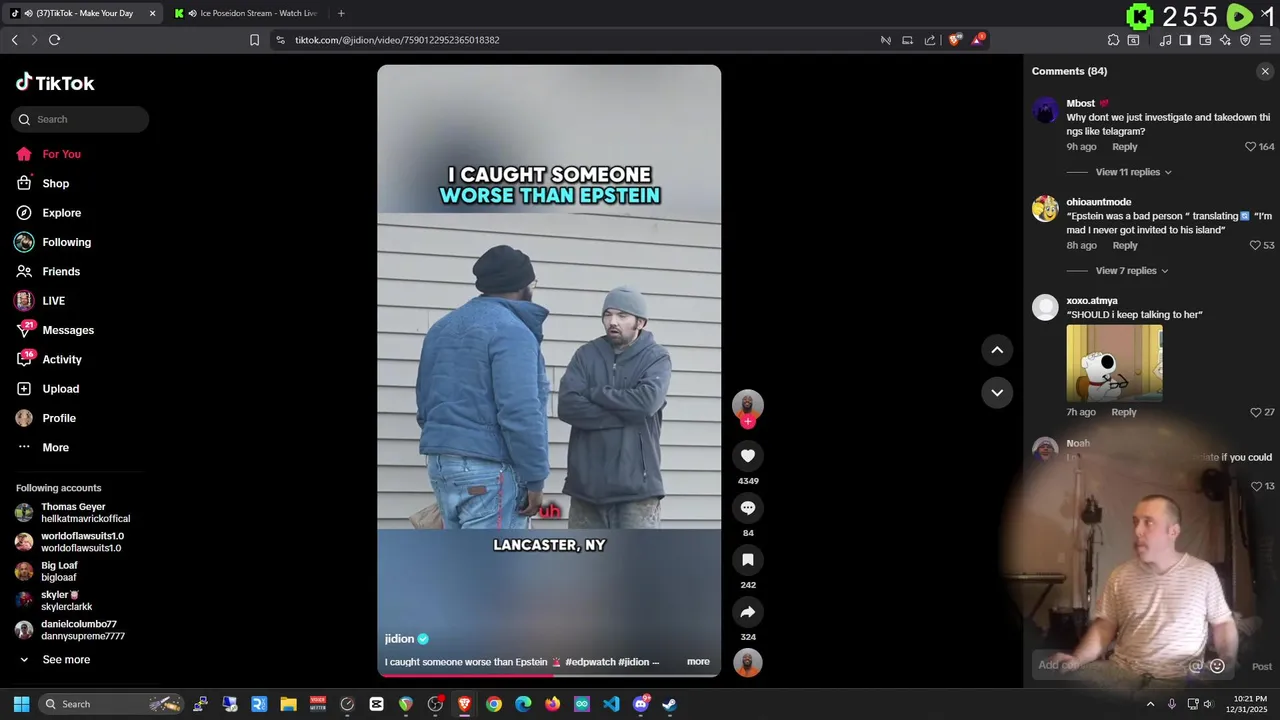
Task: Expand See more following accounts
Action: point(66,660)
